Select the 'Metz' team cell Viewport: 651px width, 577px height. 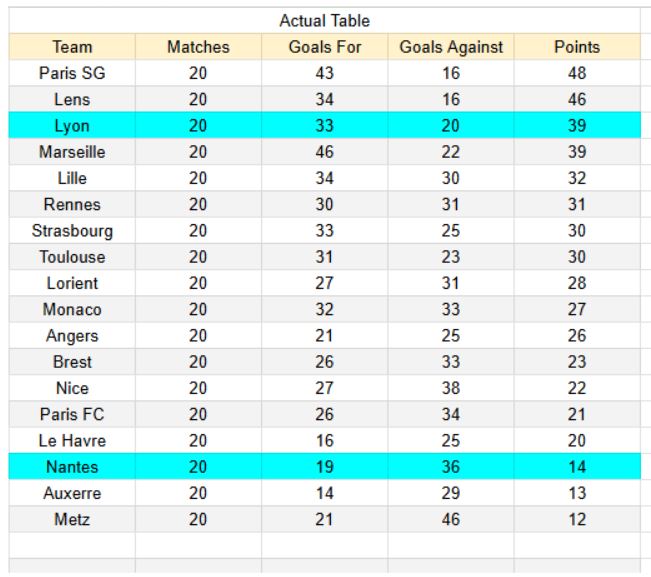click(x=72, y=519)
